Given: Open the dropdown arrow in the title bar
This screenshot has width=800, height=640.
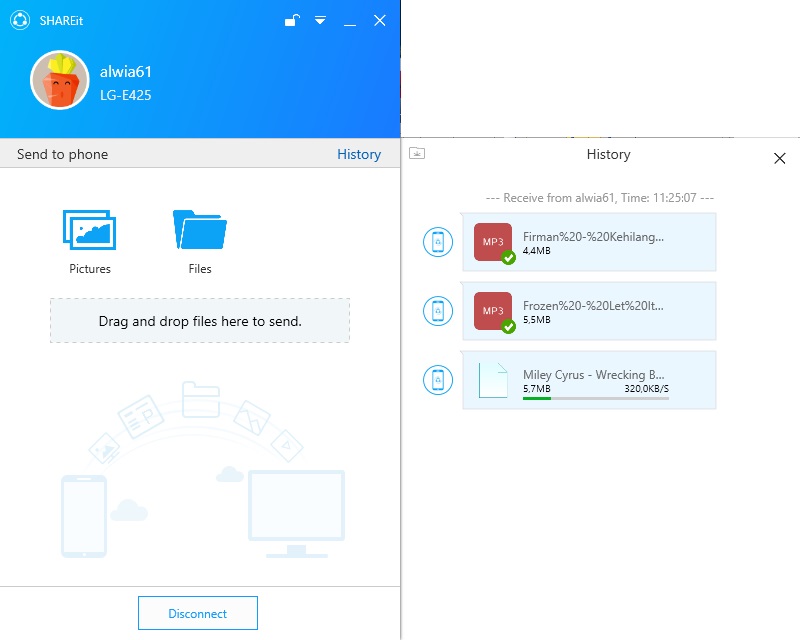Looking at the screenshot, I should pos(320,20).
